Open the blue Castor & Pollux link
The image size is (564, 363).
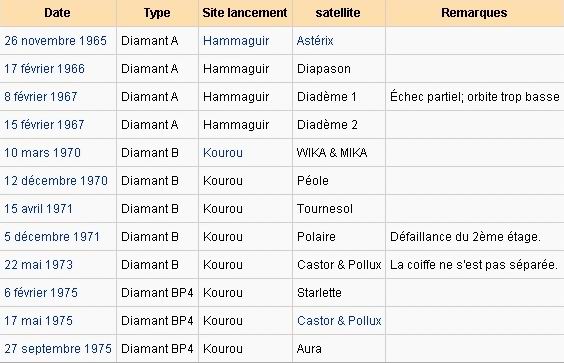pos(339,321)
